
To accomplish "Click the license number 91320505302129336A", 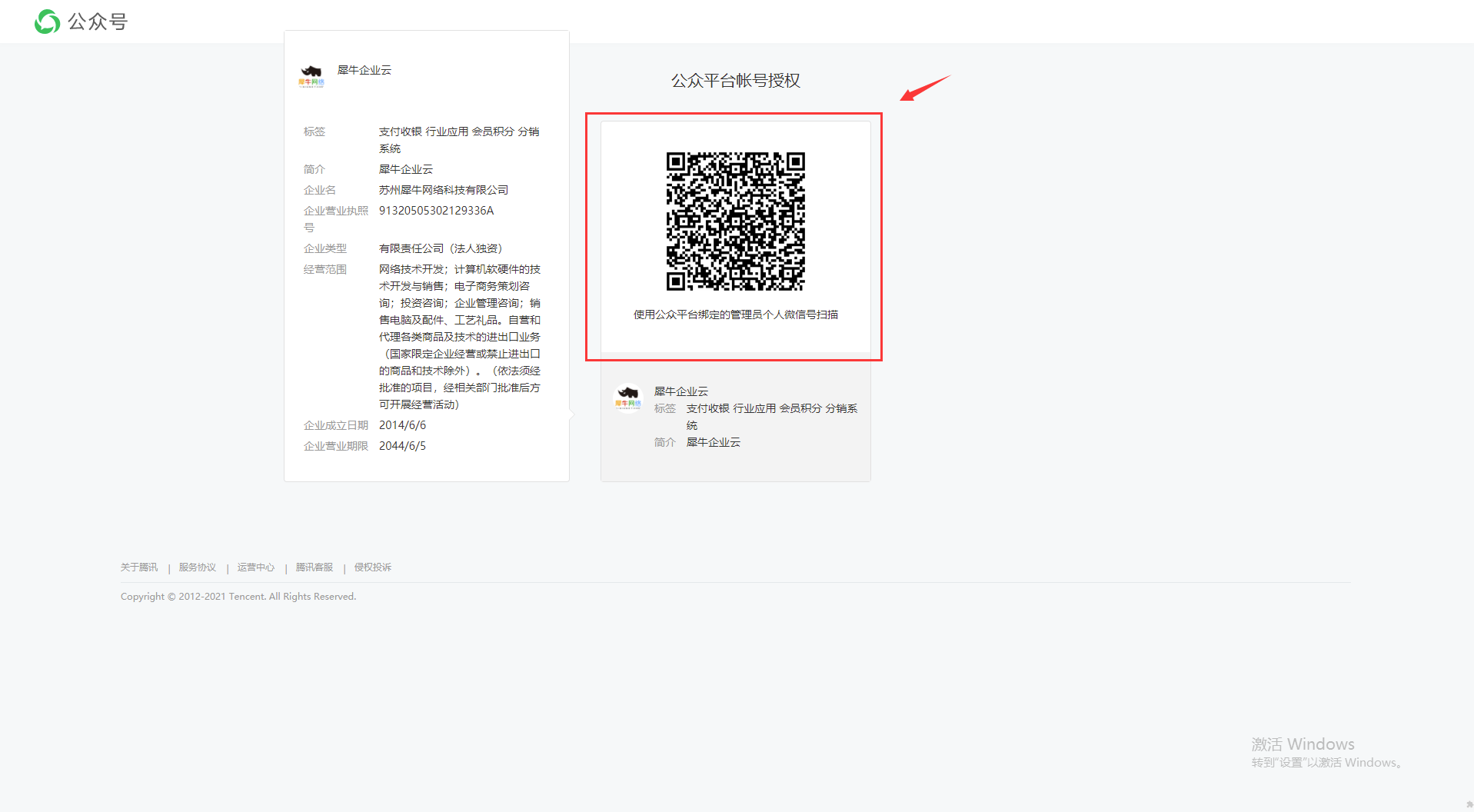I will coord(436,211).
